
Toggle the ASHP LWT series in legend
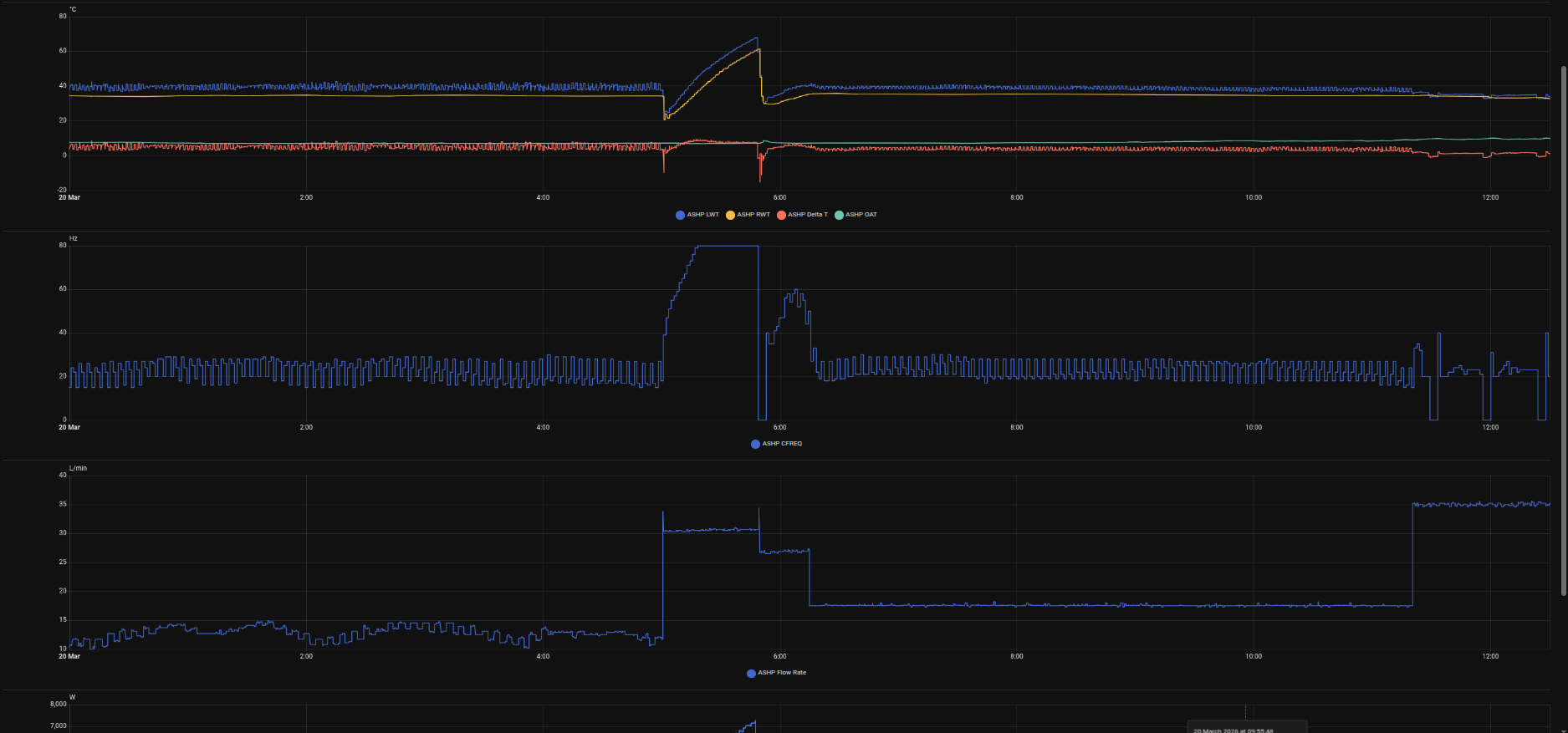pos(697,215)
